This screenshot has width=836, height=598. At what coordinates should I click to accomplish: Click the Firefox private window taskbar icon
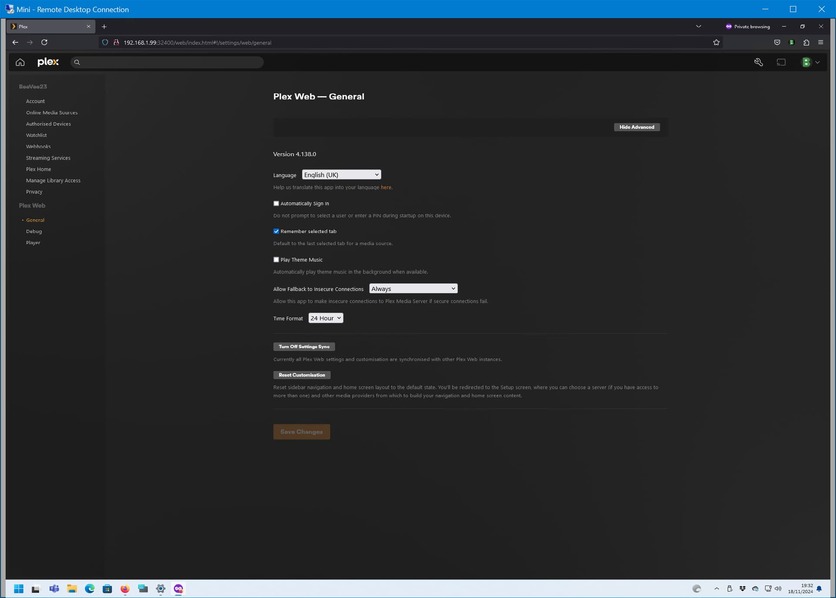[178, 589]
